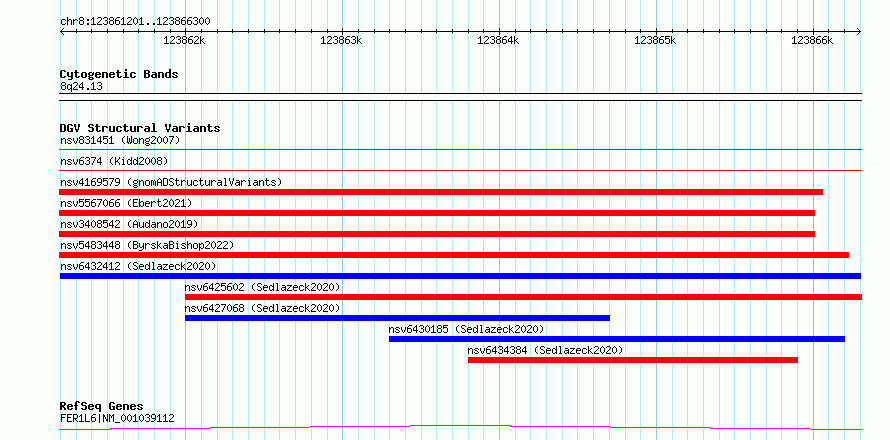This screenshot has width=890, height=440.
Task: Select the nsv5483448 (ByrskaBishop2022) variant label
Action: click(147, 245)
